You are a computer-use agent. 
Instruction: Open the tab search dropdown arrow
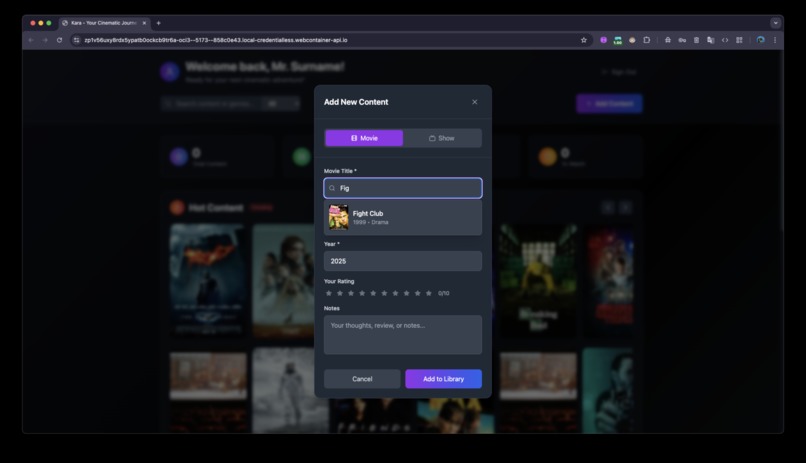point(776,23)
